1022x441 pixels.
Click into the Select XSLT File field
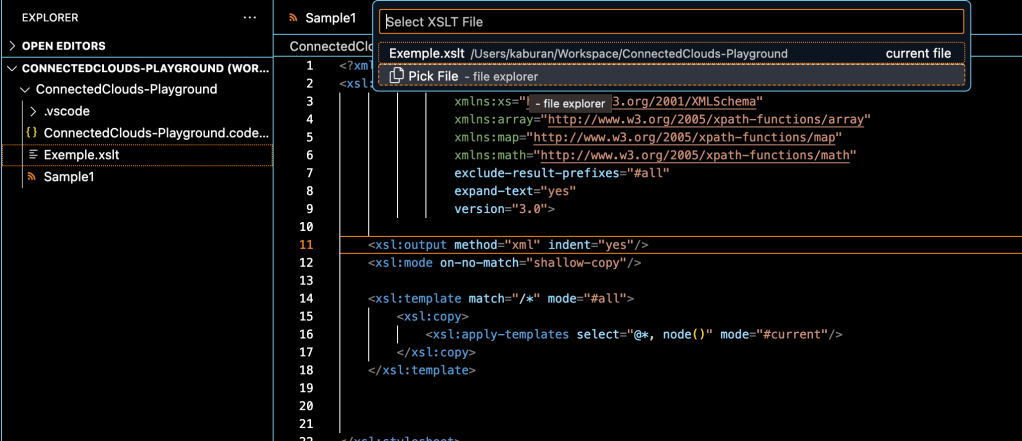670,21
